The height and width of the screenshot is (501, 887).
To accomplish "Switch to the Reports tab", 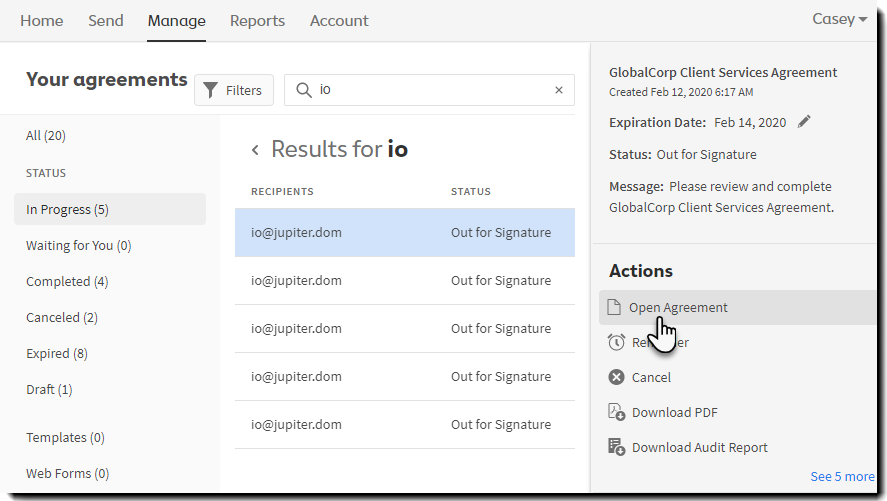I will (x=257, y=21).
